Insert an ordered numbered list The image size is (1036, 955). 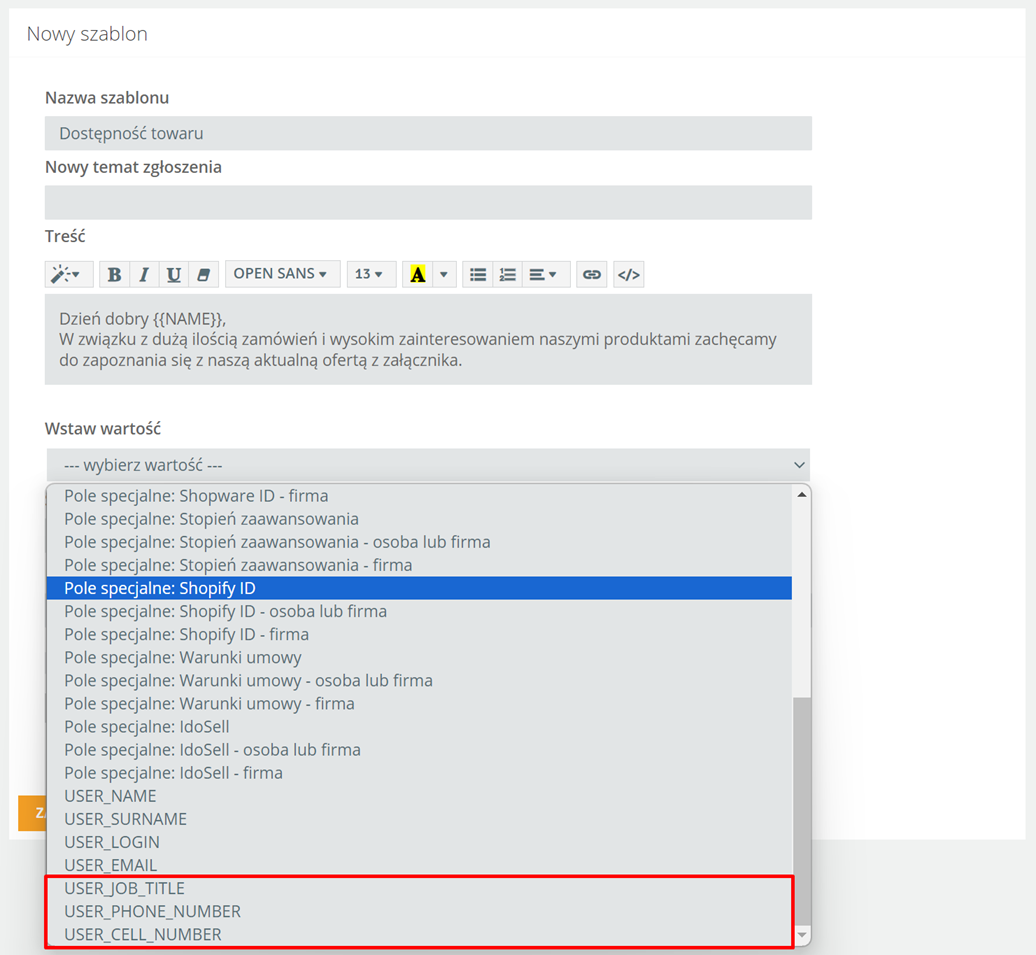[507, 274]
